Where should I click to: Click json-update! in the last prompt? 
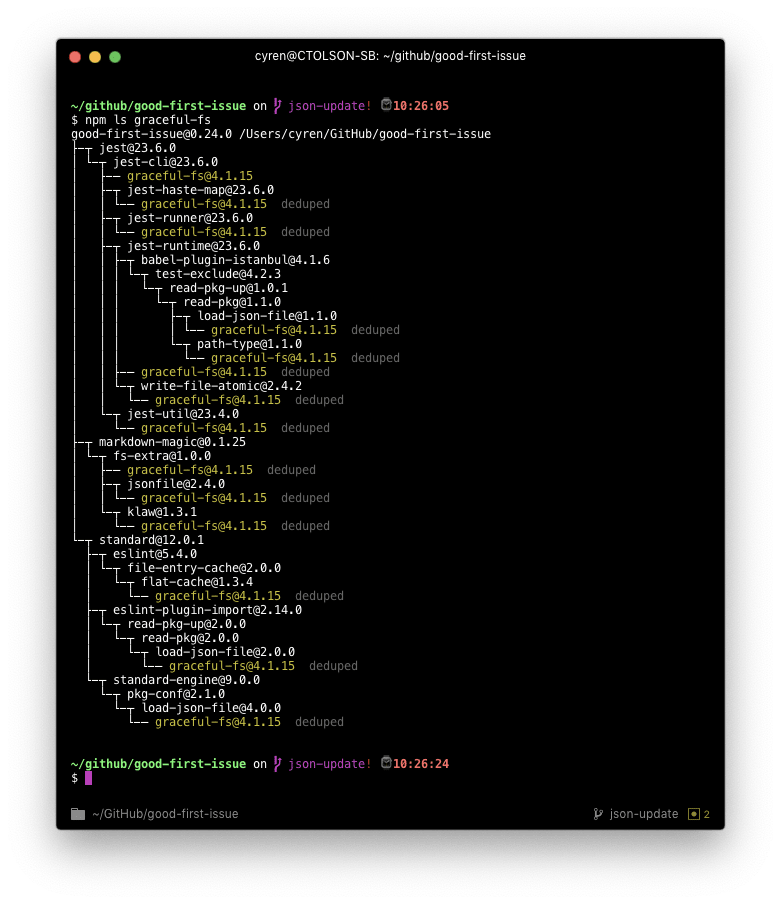coord(330,763)
